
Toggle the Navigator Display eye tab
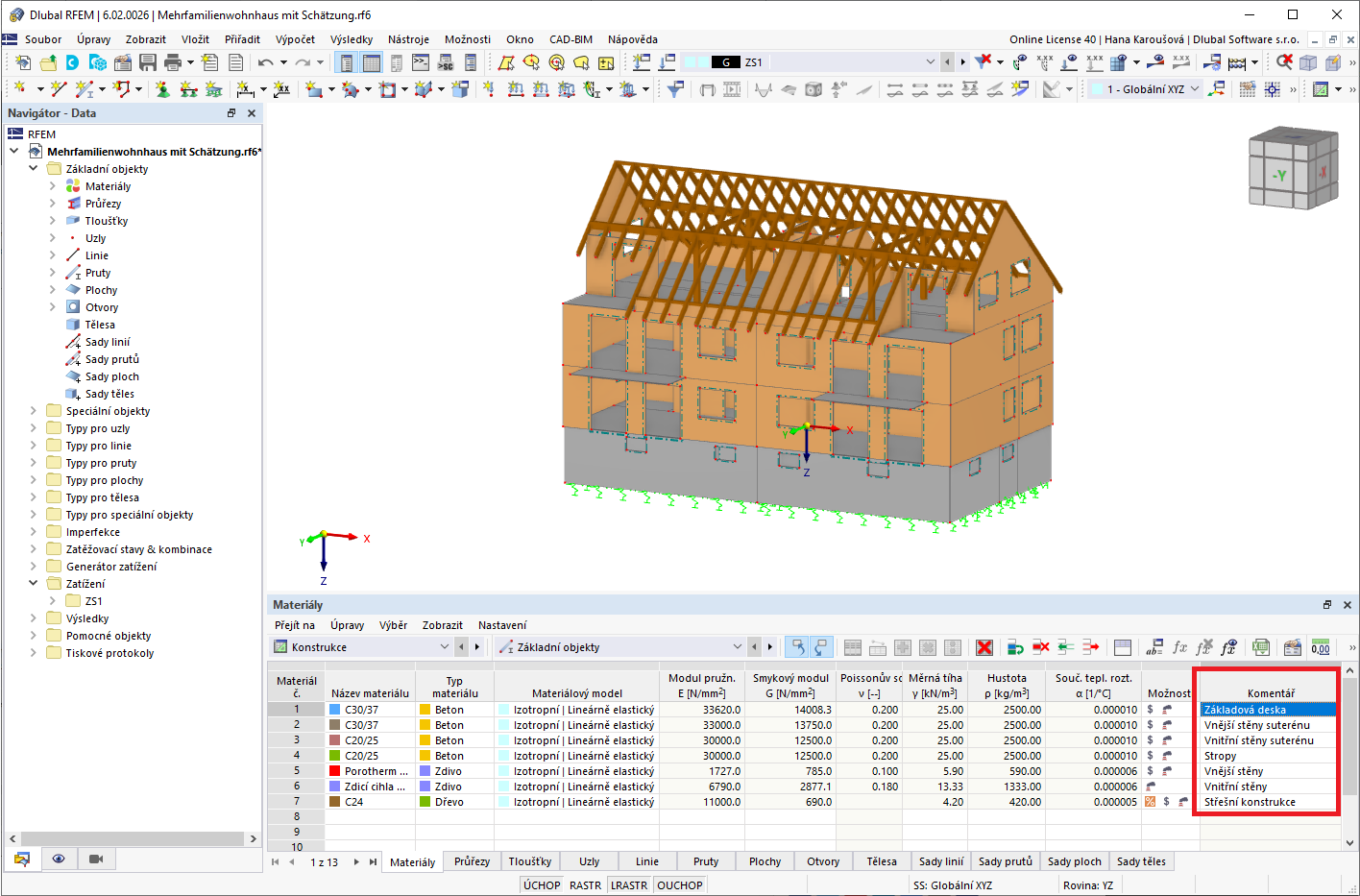click(x=59, y=859)
